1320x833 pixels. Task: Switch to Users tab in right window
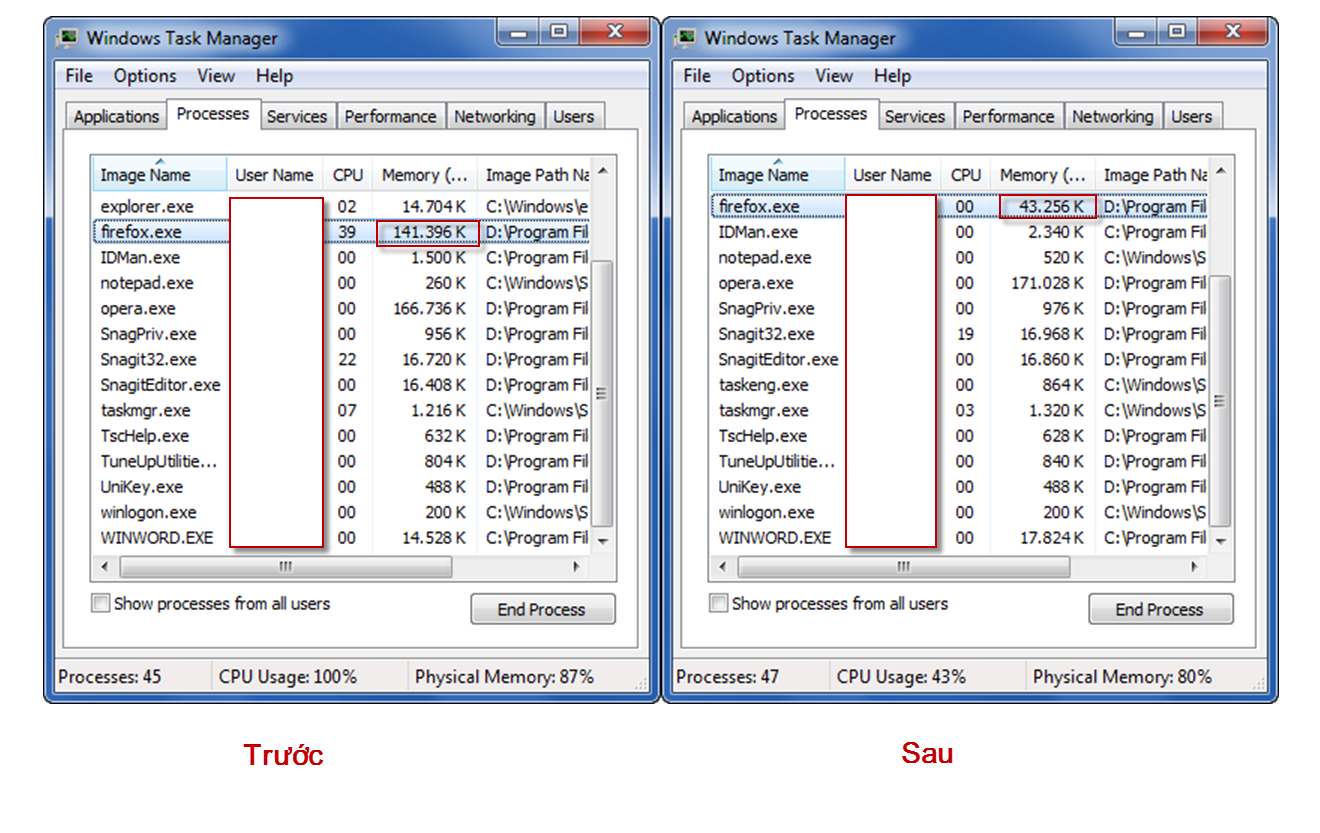(1192, 117)
